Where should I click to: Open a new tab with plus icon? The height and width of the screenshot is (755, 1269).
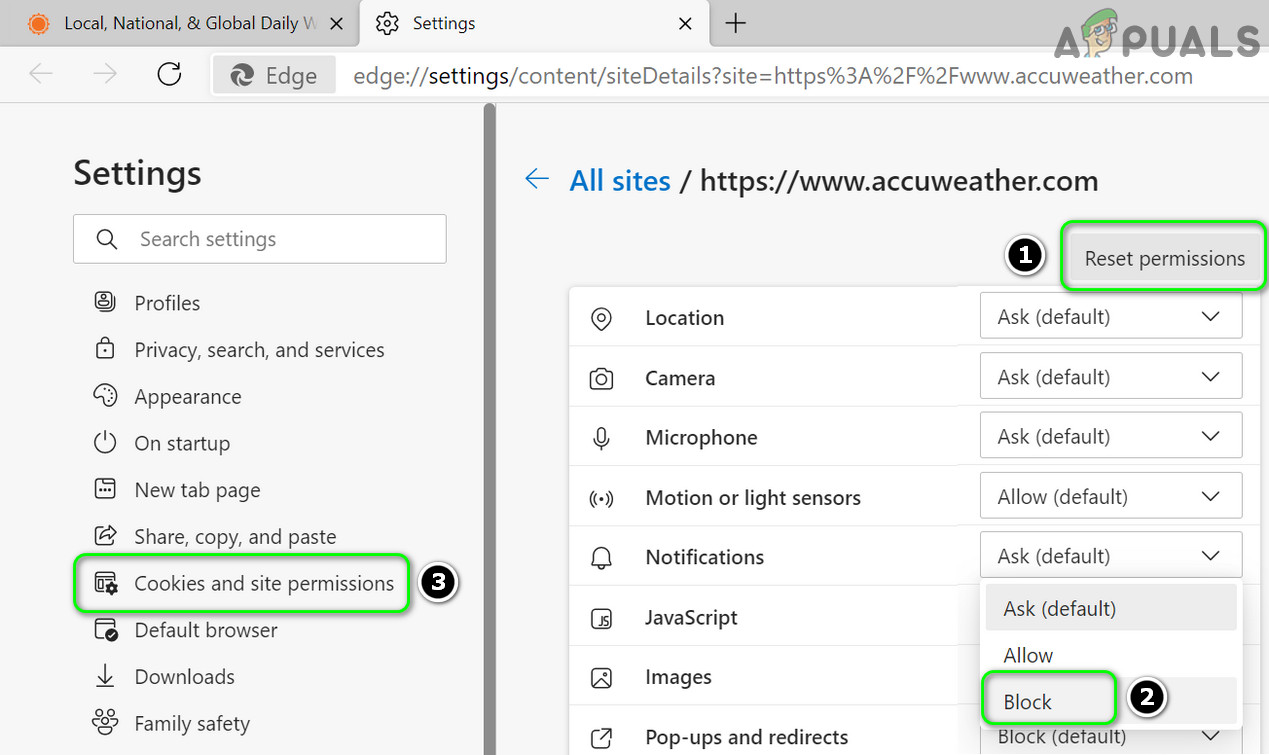tap(735, 24)
